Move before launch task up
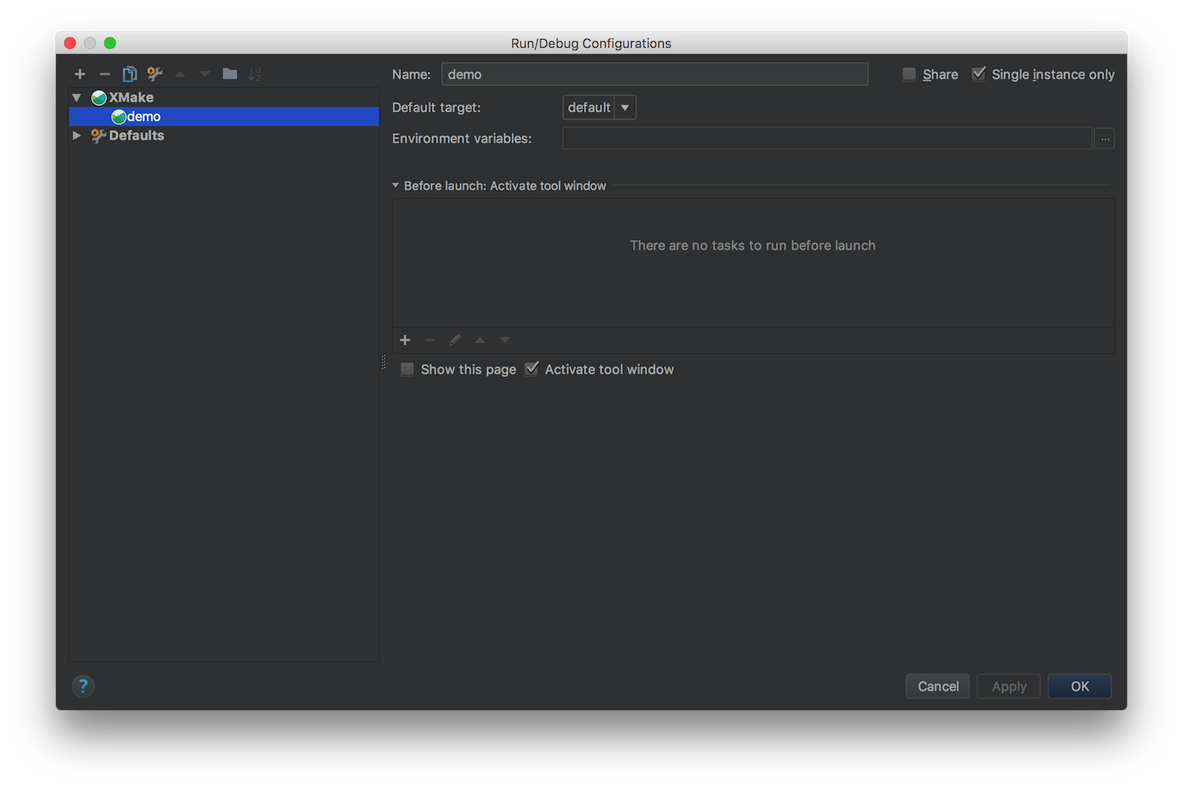The width and height of the screenshot is (1183, 790). coord(480,340)
